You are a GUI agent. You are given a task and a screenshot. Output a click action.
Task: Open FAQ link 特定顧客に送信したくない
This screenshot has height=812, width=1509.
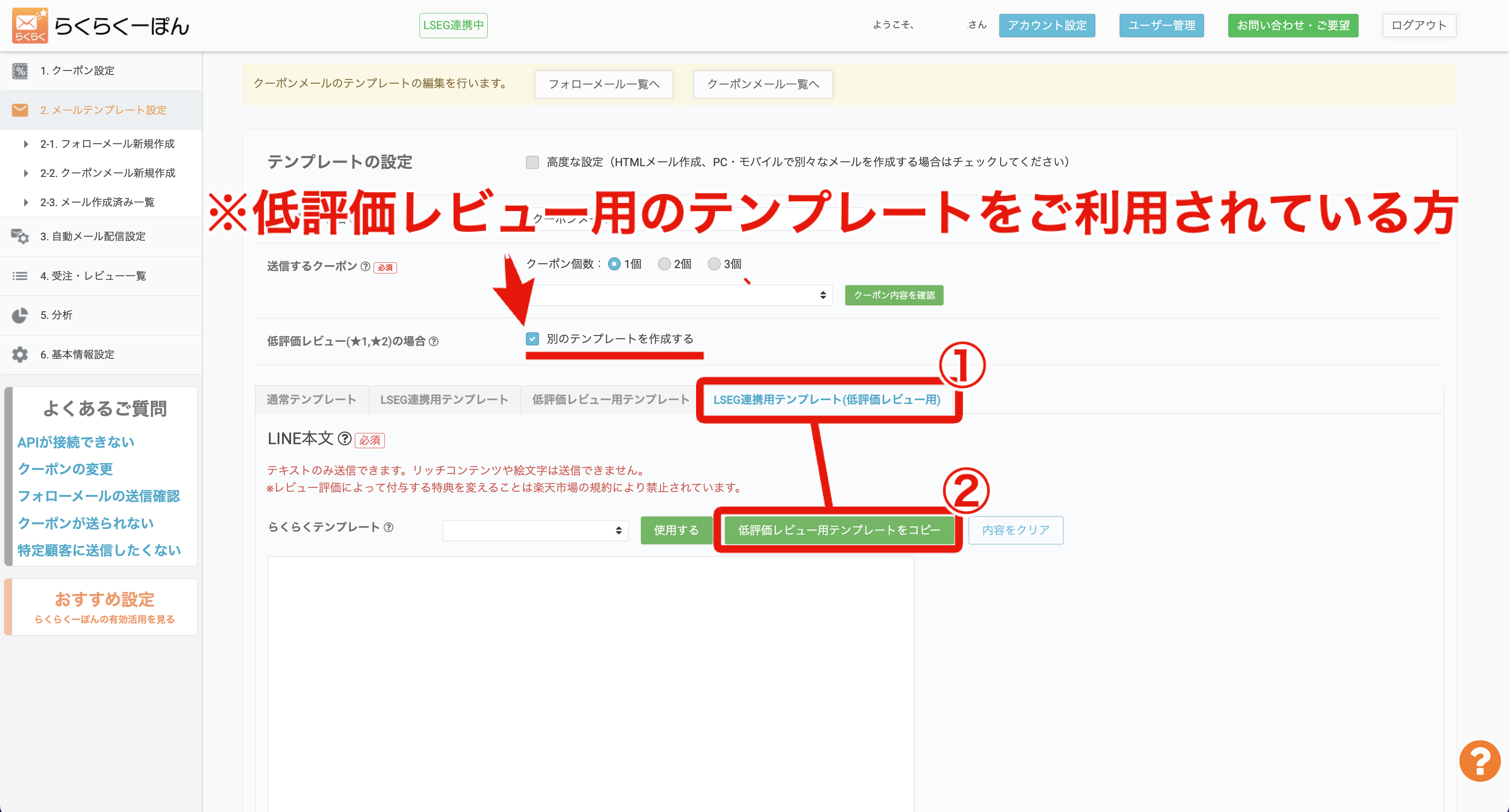pyautogui.click(x=99, y=550)
